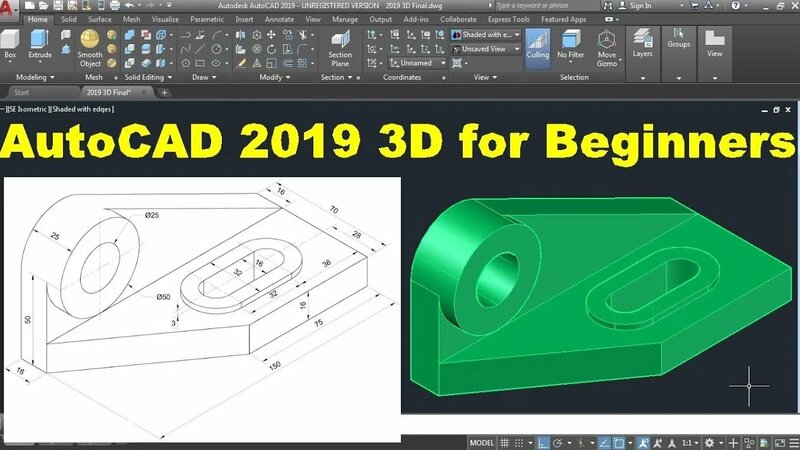Click the Open folder icon in quick access
The height and width of the screenshot is (450, 800).
click(x=44, y=6)
